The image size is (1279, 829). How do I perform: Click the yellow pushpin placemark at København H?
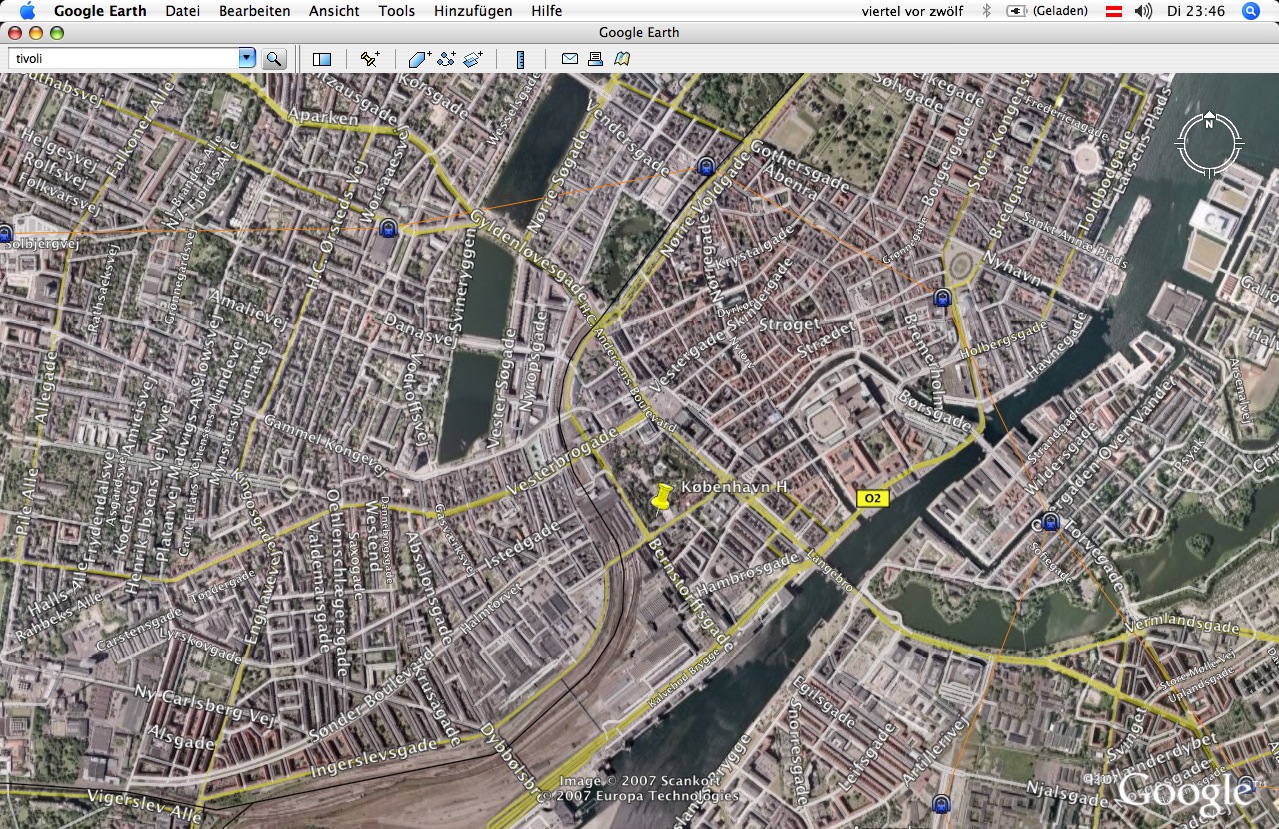(663, 497)
